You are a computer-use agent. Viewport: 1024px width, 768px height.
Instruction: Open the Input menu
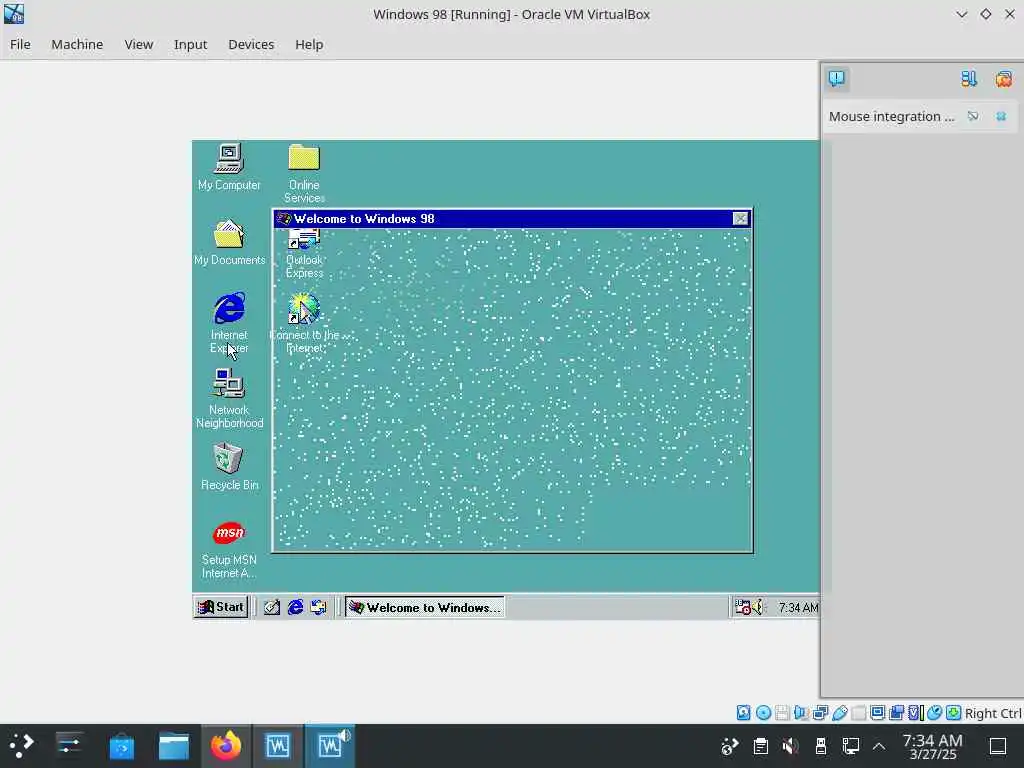pyautogui.click(x=190, y=44)
